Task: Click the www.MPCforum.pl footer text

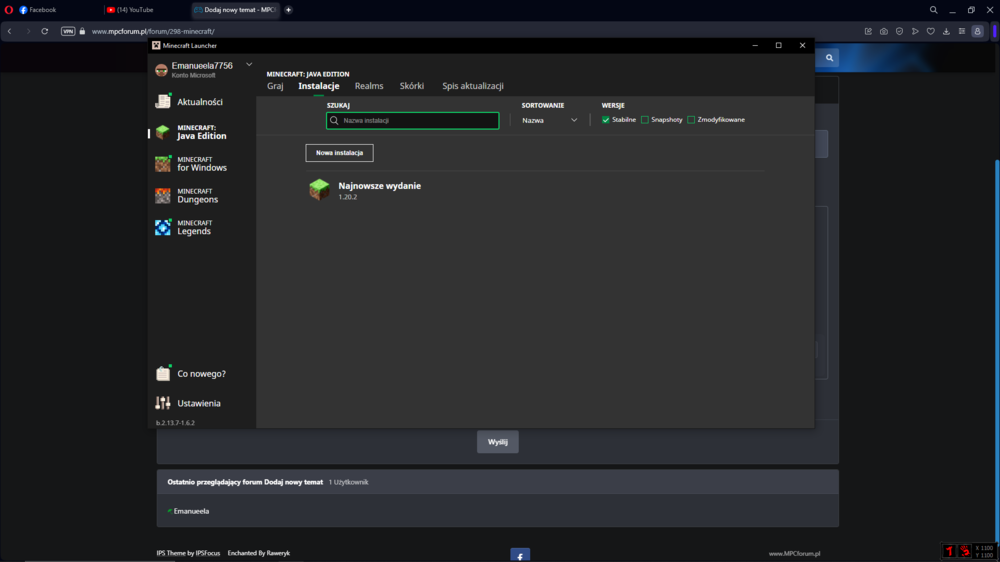Action: (794, 554)
